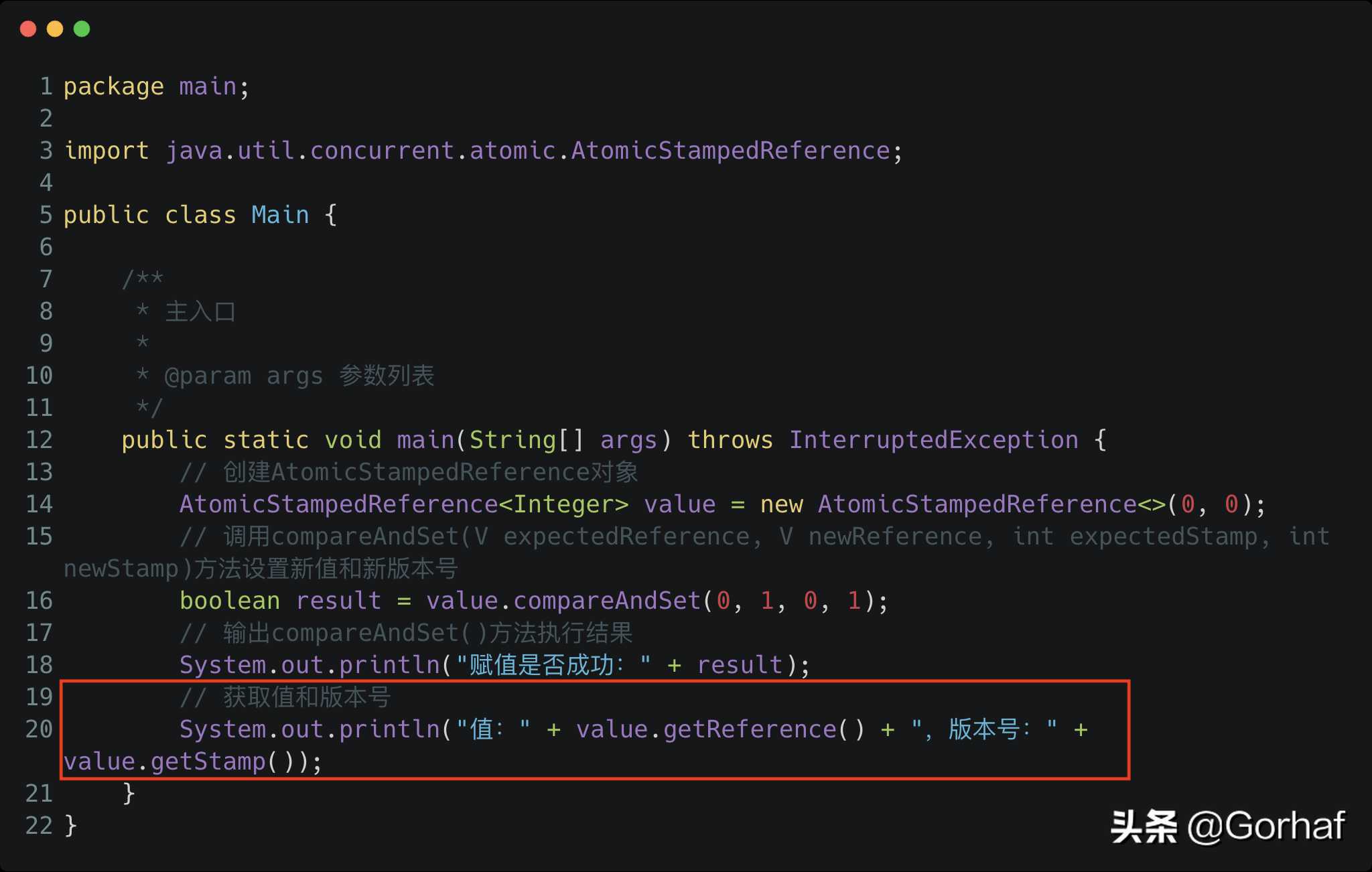Click "AtomicStampedReference<Integer> value" declaration on line 14
The image size is (1372, 872).
448,504
